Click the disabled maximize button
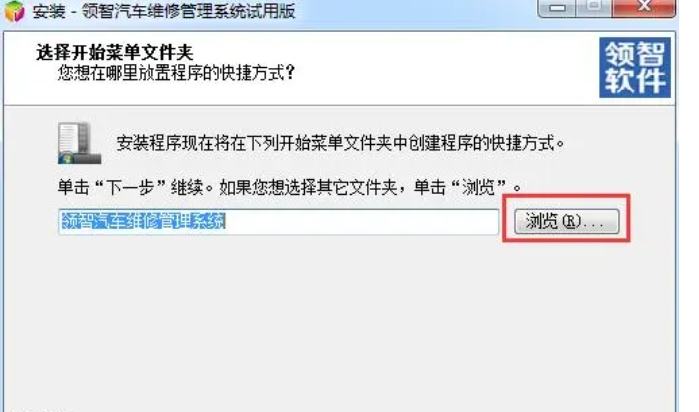The height and width of the screenshot is (412, 699). pos(594,8)
